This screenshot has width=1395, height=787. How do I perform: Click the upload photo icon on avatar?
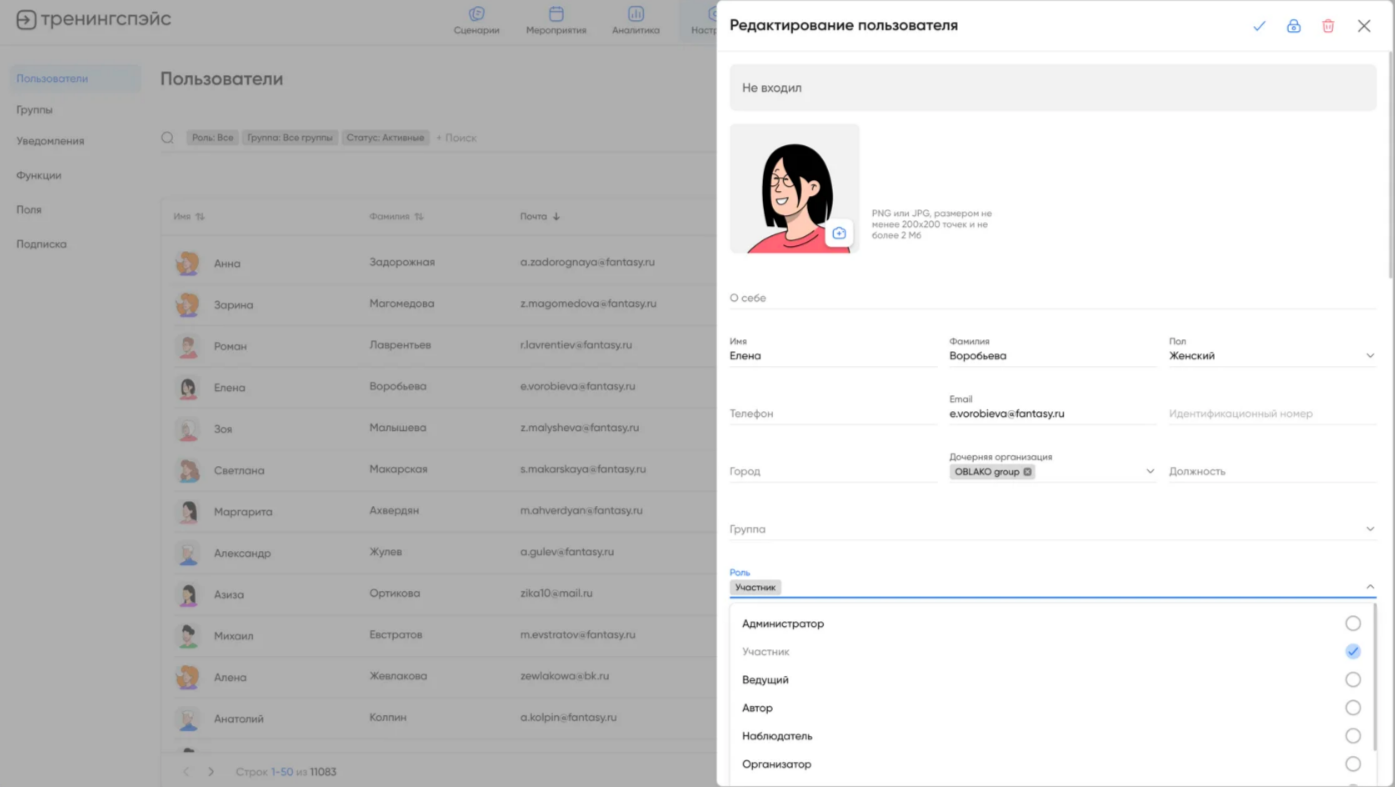click(x=839, y=233)
